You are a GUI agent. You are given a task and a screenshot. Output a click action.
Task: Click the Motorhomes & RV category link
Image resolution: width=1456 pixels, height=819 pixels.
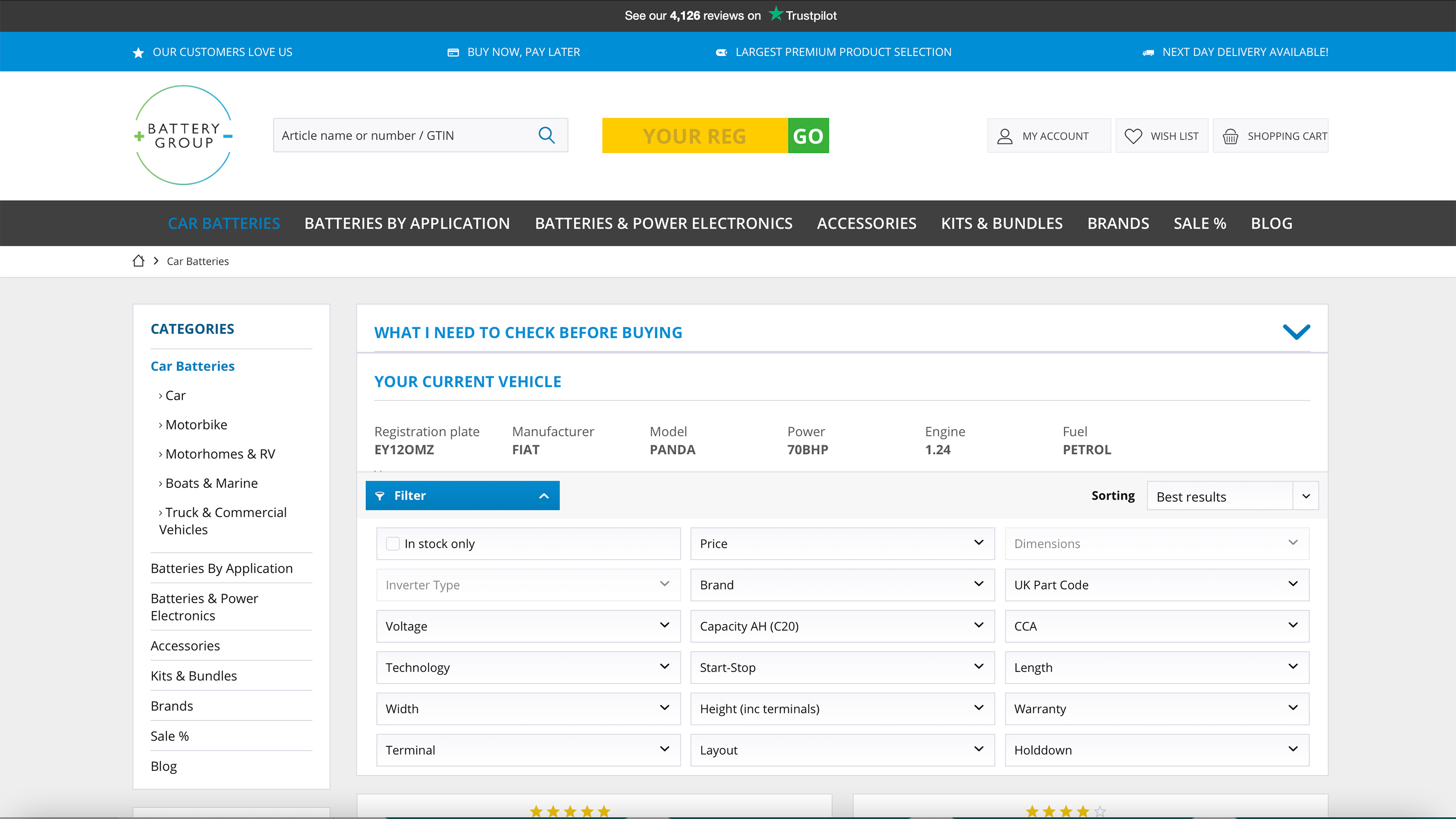pos(220,454)
